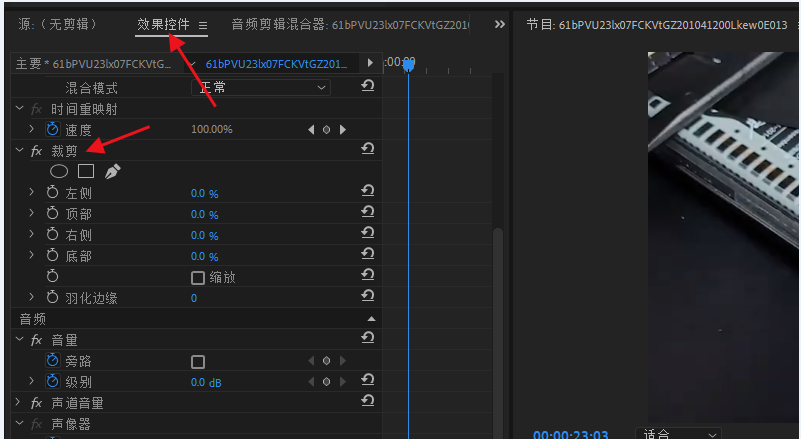The width and height of the screenshot is (801, 439).
Task: Reset the 左侧 crop value
Action: pyautogui.click(x=368, y=191)
